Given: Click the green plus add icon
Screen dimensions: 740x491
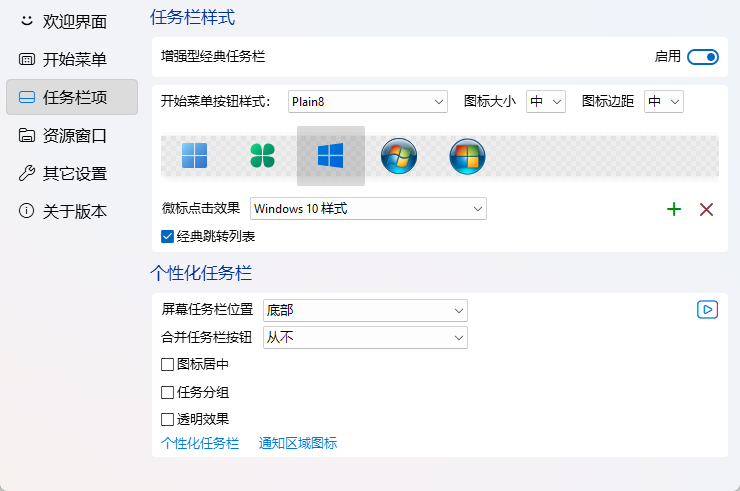Looking at the screenshot, I should (674, 209).
